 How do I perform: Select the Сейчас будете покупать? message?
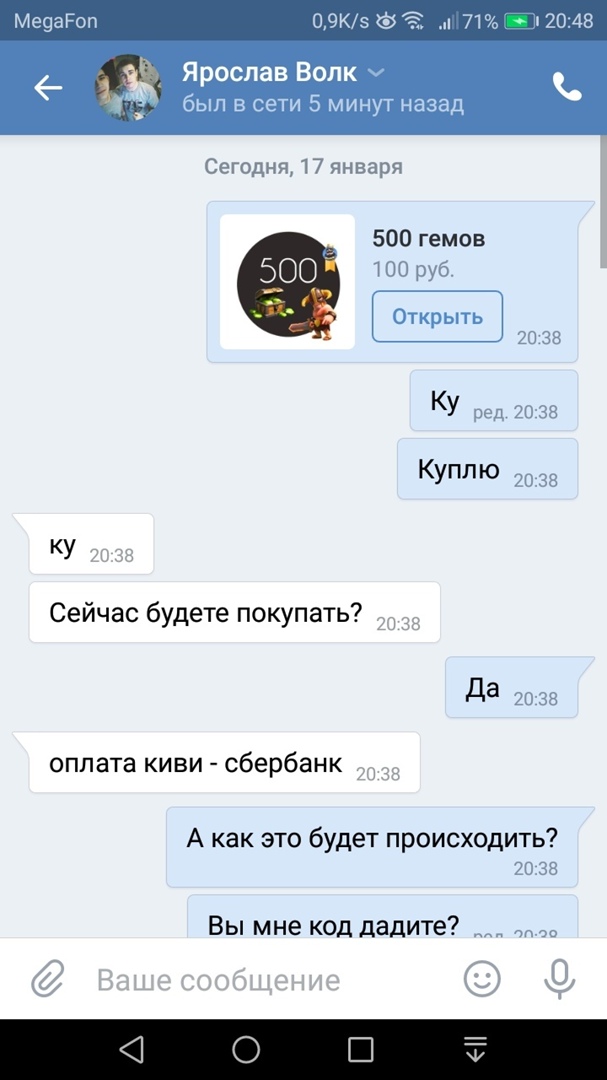click(x=234, y=612)
